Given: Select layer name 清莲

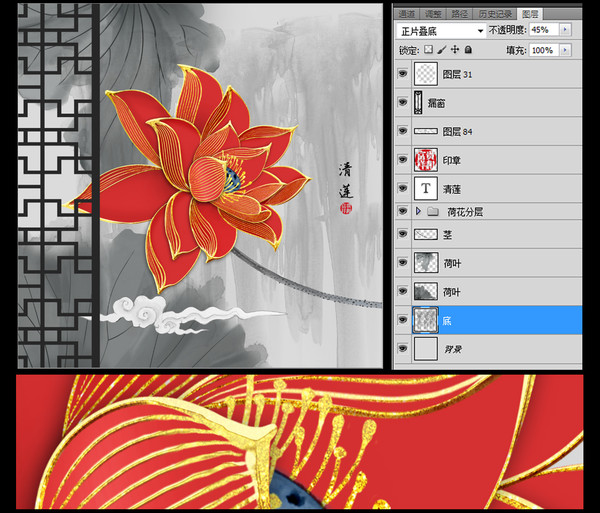Looking at the screenshot, I should pos(452,189).
